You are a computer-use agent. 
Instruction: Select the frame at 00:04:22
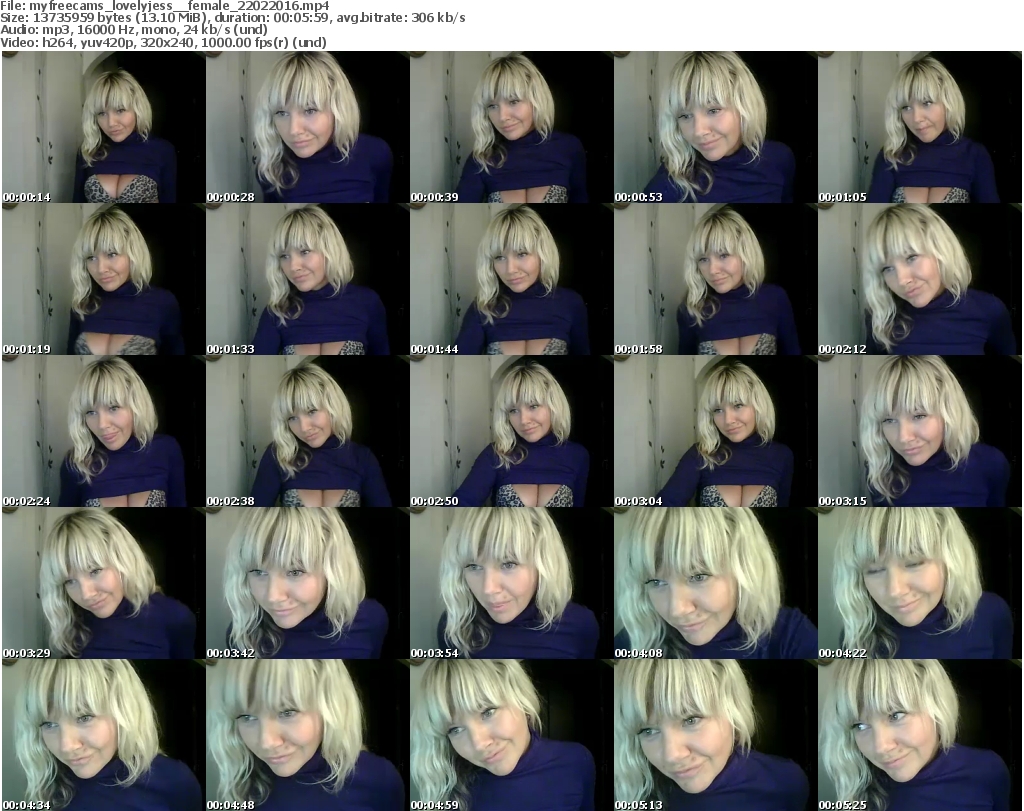(920, 583)
